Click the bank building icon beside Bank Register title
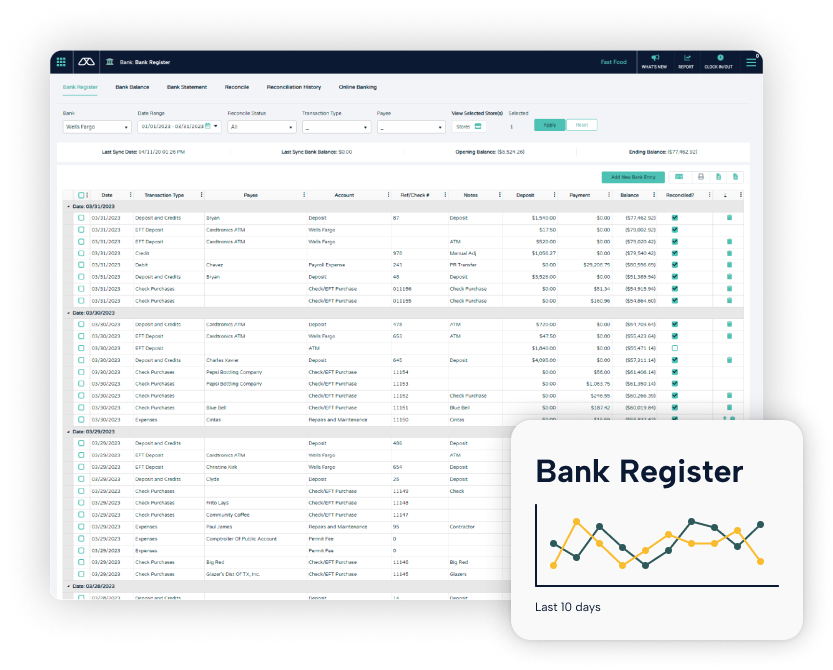This screenshot has height=670, width=833. (x=109, y=62)
